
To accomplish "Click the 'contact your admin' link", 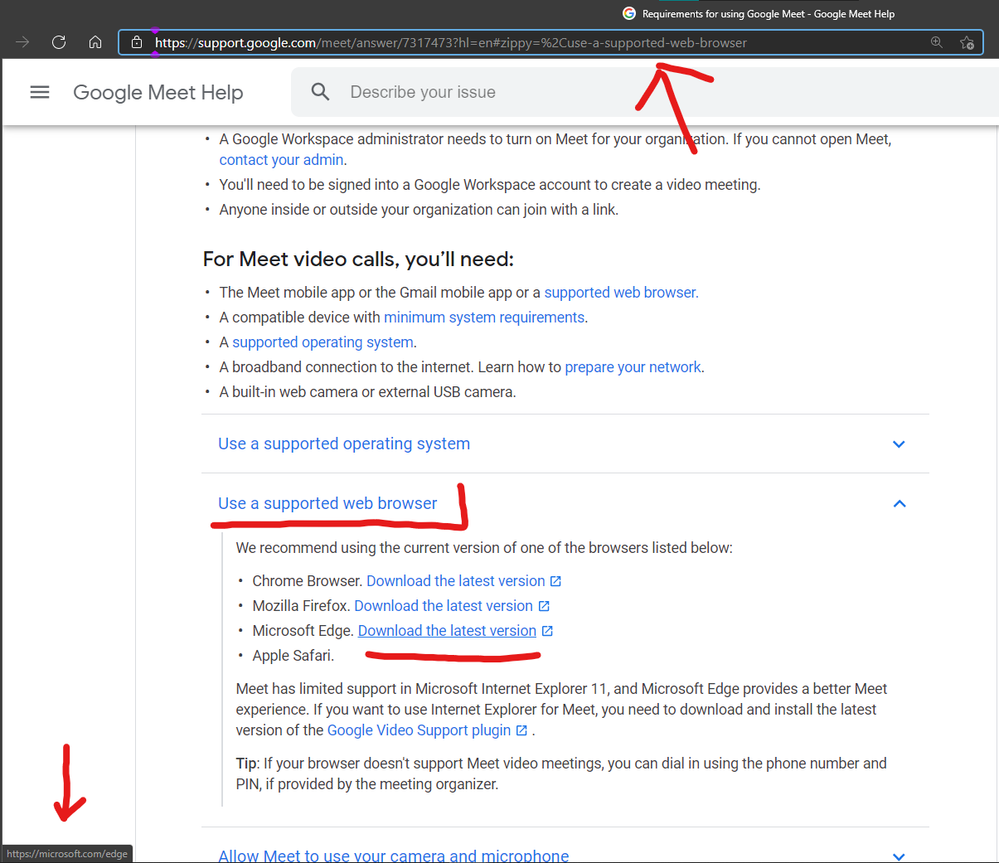I will 281,160.
